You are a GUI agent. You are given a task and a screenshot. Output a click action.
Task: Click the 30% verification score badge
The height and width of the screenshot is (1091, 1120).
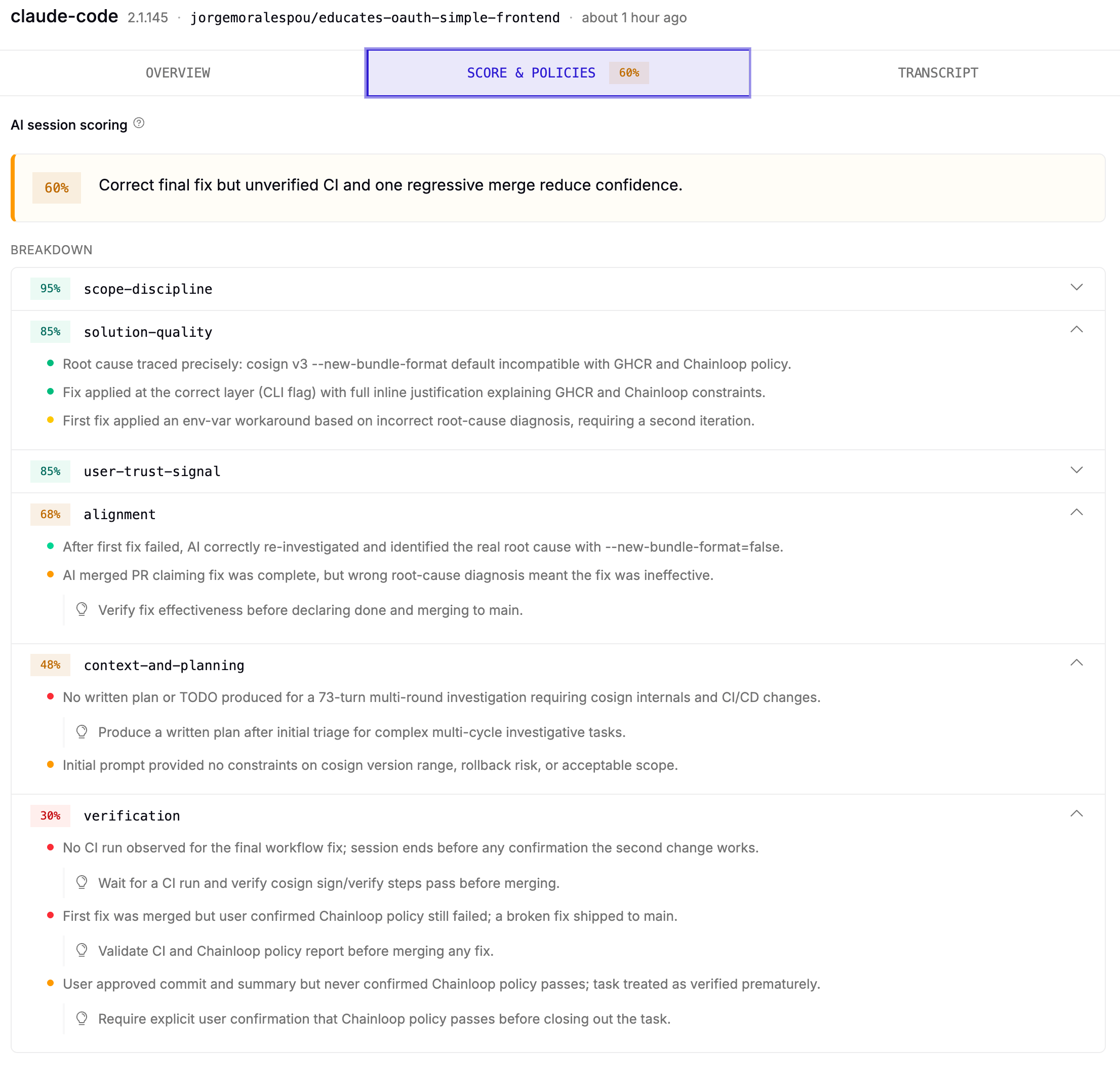[x=51, y=815]
